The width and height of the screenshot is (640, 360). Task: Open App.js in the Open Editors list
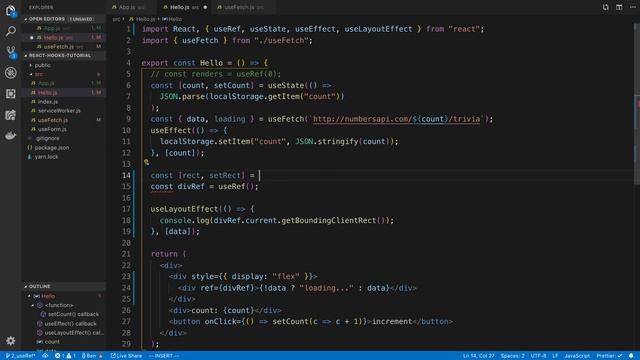tap(63, 28)
